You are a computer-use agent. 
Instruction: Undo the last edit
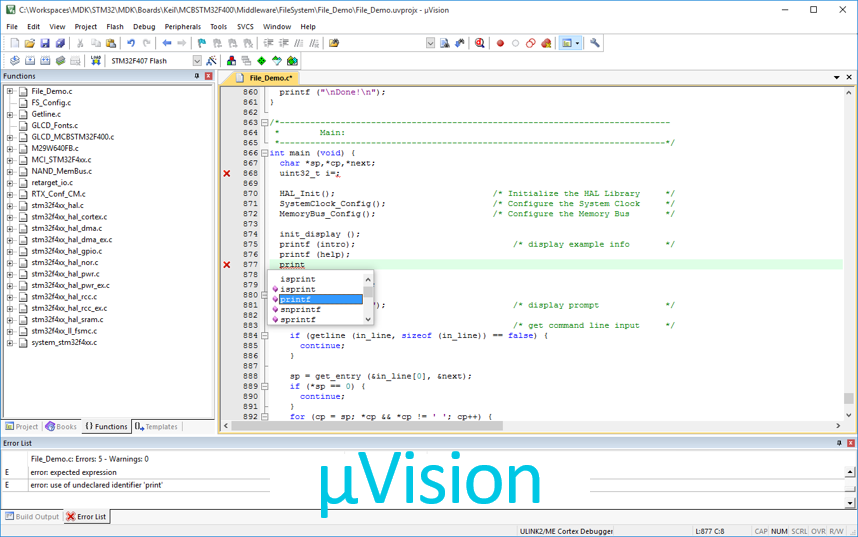point(131,43)
